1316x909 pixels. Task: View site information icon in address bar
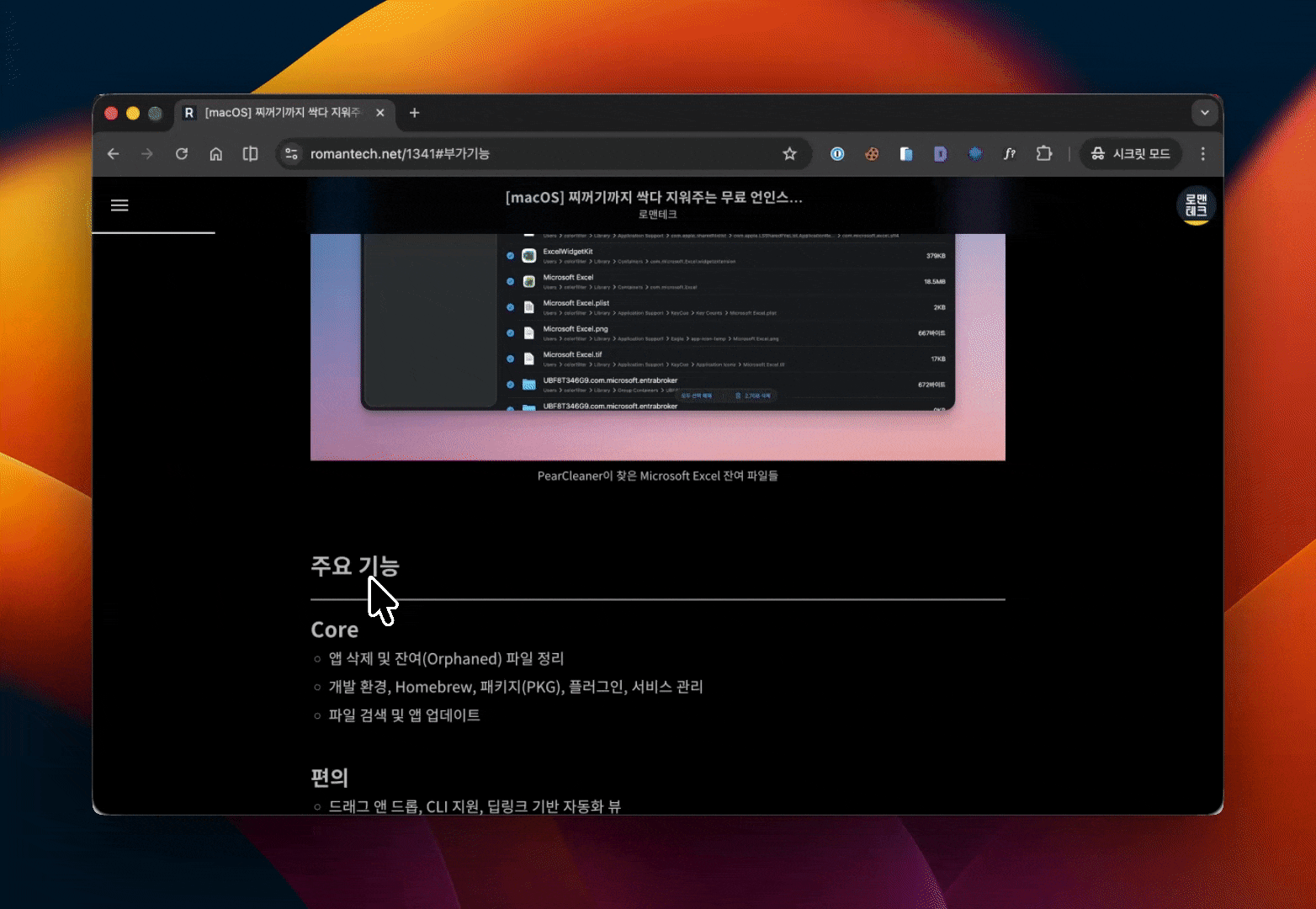click(291, 154)
